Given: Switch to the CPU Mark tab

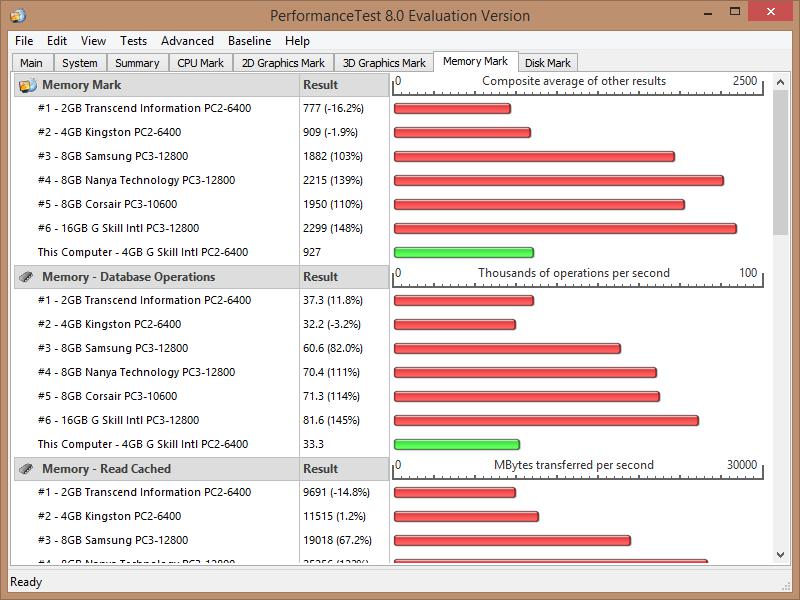Looking at the screenshot, I should [x=200, y=63].
